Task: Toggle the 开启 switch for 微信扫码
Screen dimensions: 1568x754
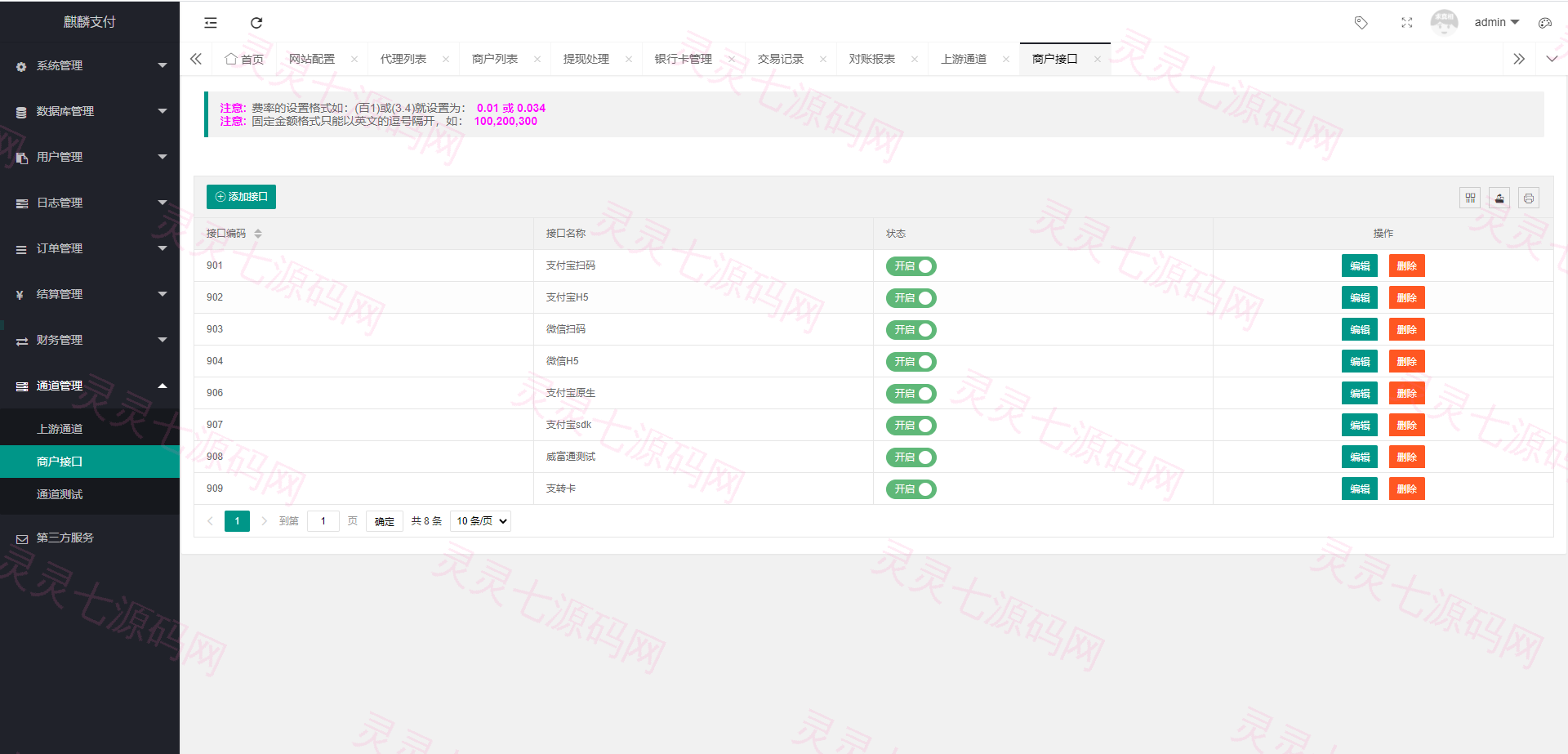Action: [x=911, y=330]
